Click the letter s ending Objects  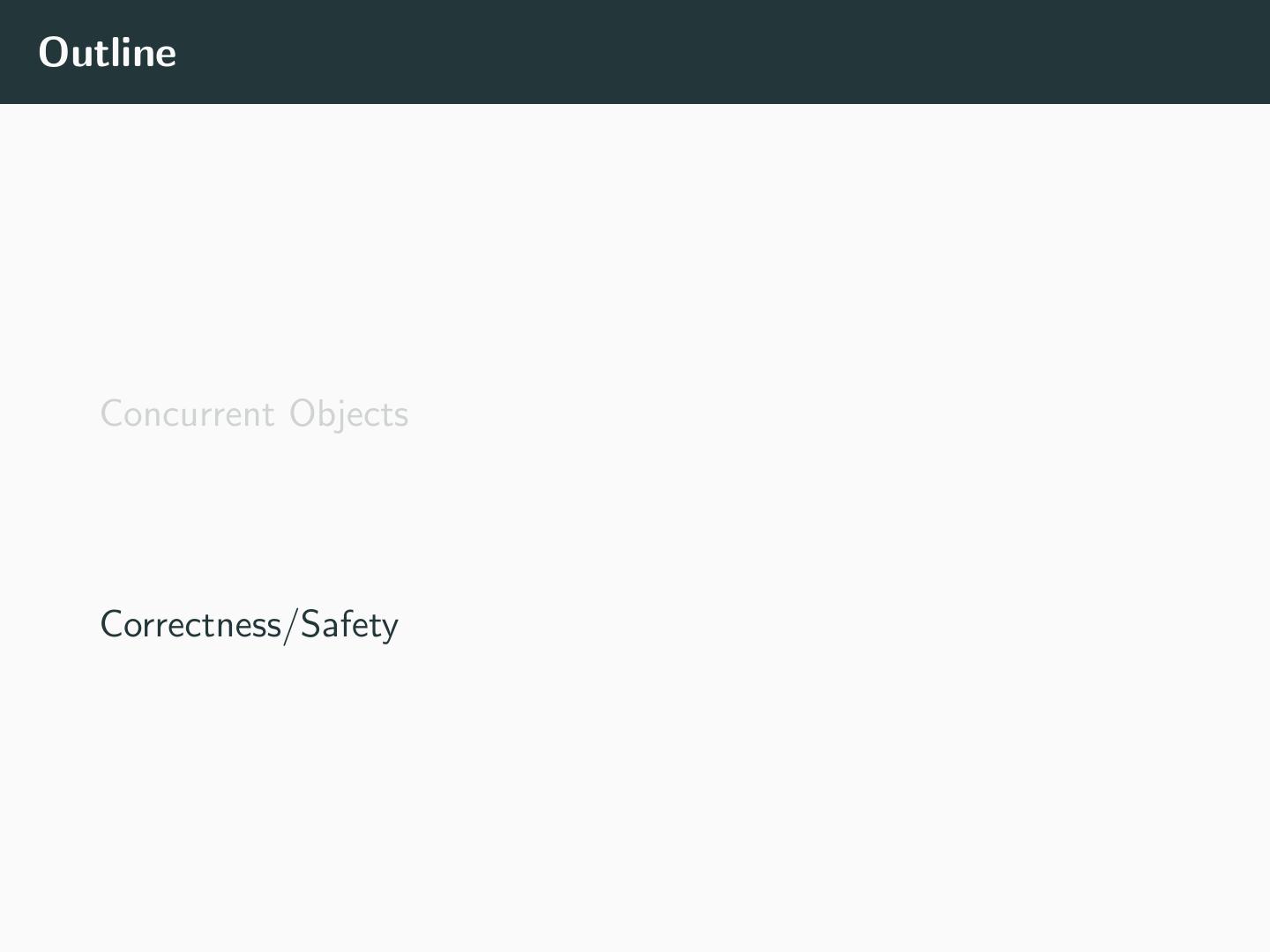point(401,417)
